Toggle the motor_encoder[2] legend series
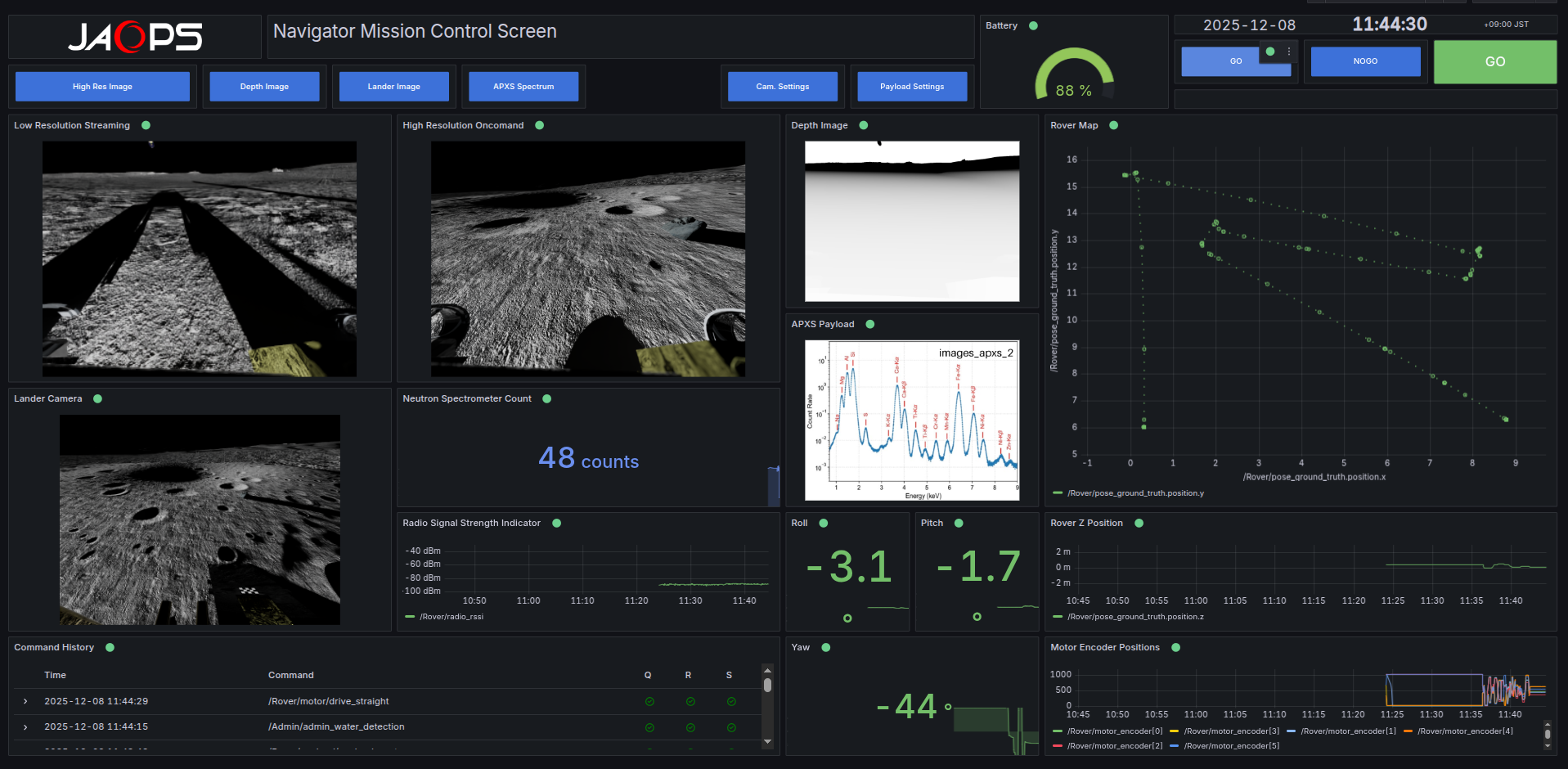 (x=1115, y=746)
